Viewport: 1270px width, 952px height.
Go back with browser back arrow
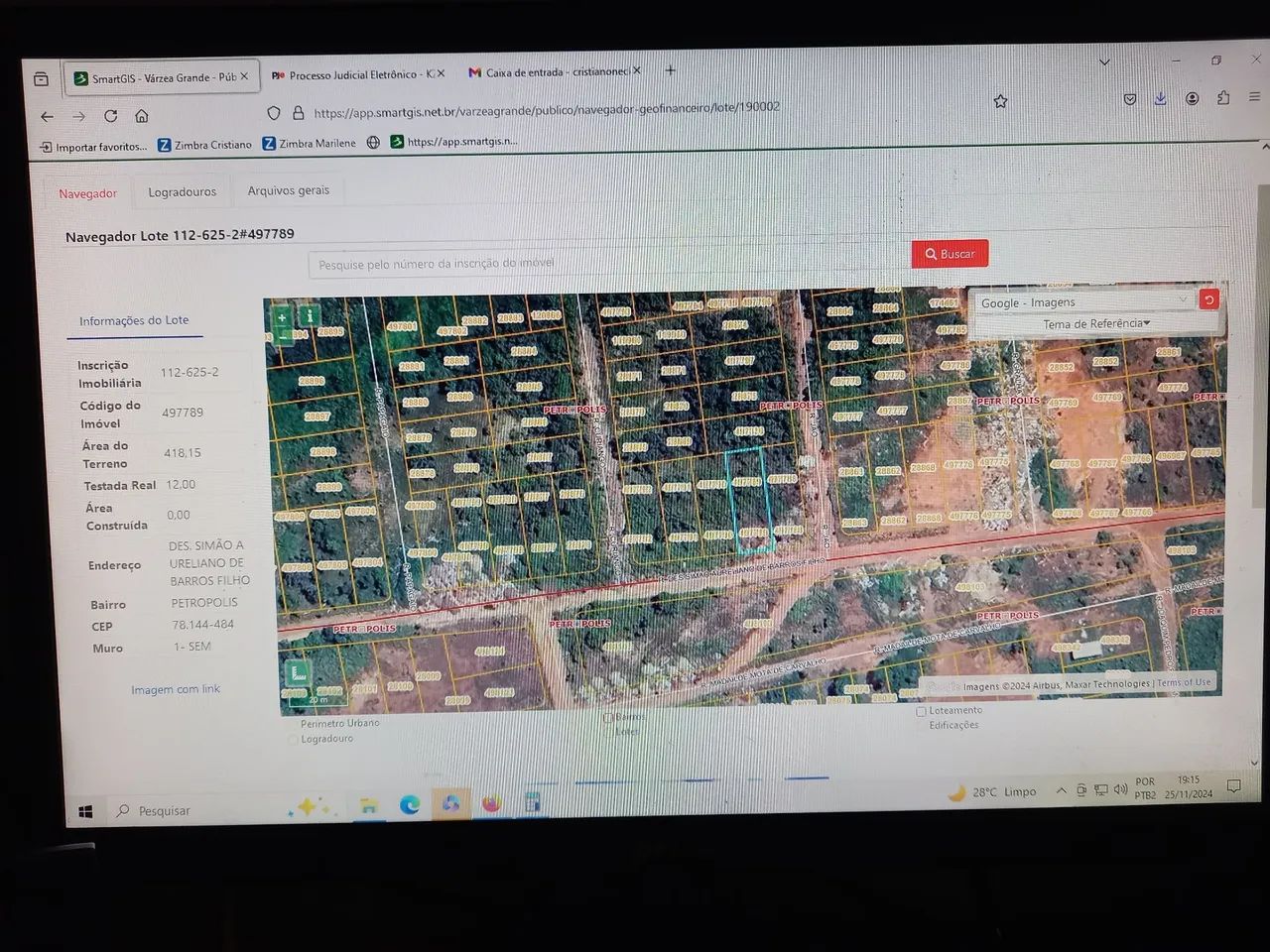pos(47,116)
